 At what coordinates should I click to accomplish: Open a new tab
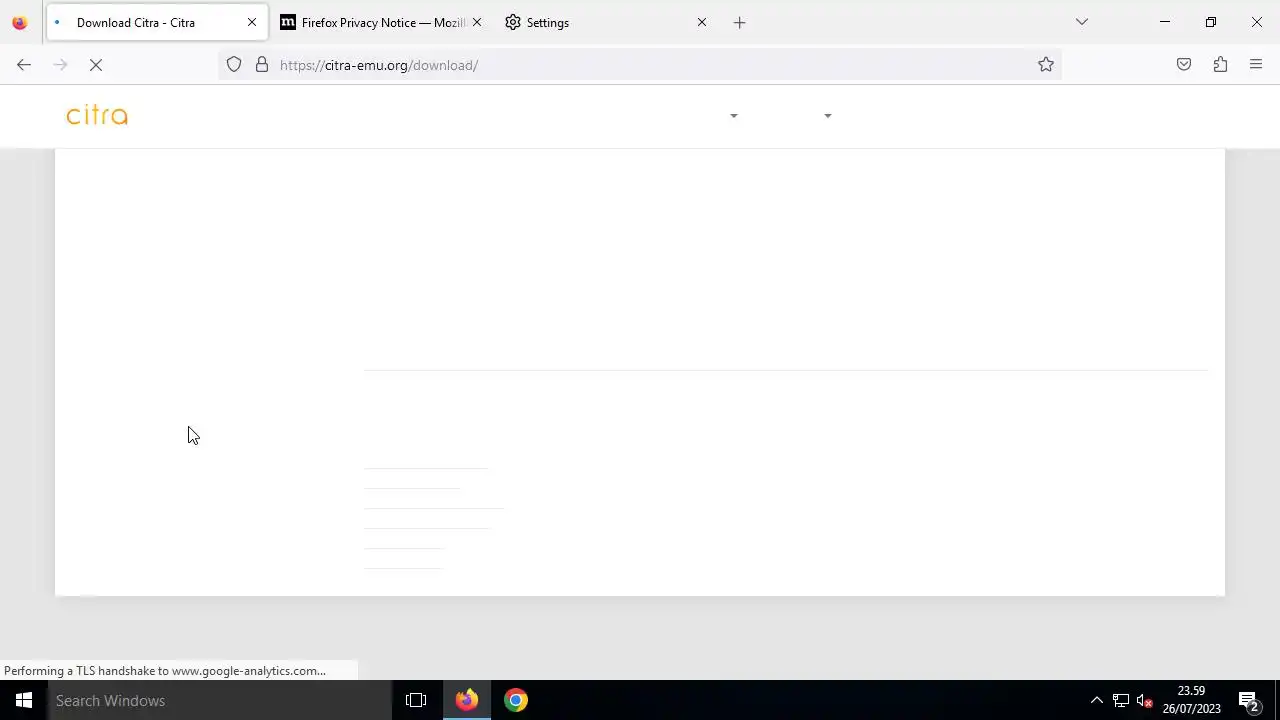point(740,22)
